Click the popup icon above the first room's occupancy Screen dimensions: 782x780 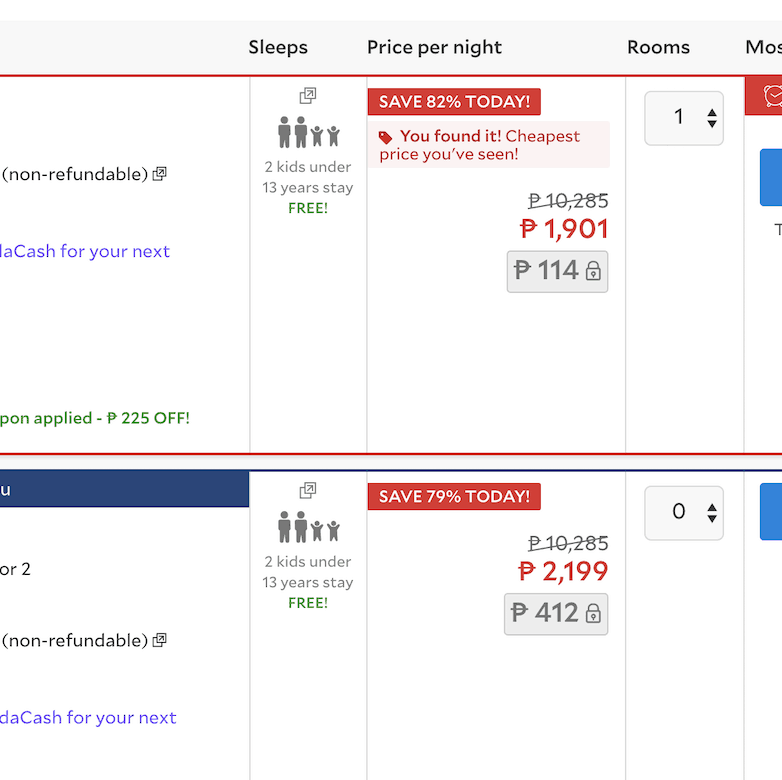(x=308, y=96)
